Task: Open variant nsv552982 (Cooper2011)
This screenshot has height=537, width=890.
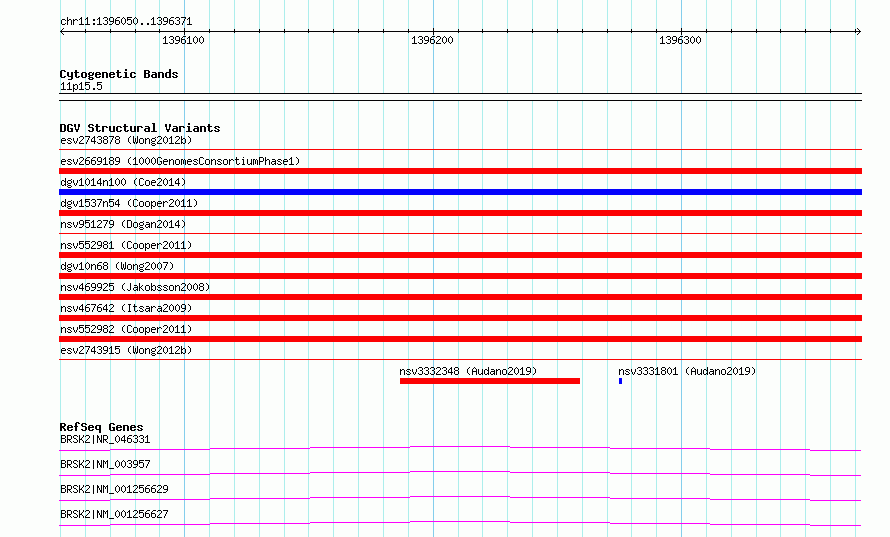Action: tap(126, 329)
